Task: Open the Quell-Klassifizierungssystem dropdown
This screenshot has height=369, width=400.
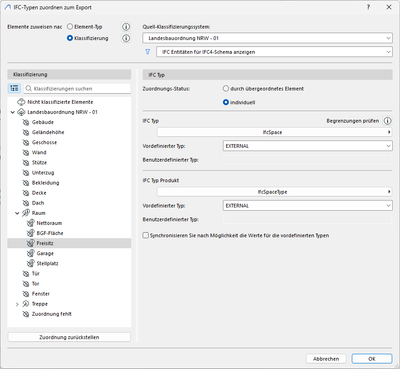Action: 268,38
